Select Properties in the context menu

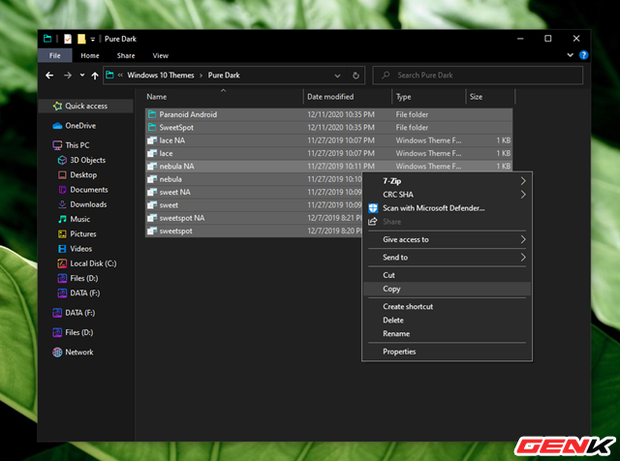pos(399,352)
